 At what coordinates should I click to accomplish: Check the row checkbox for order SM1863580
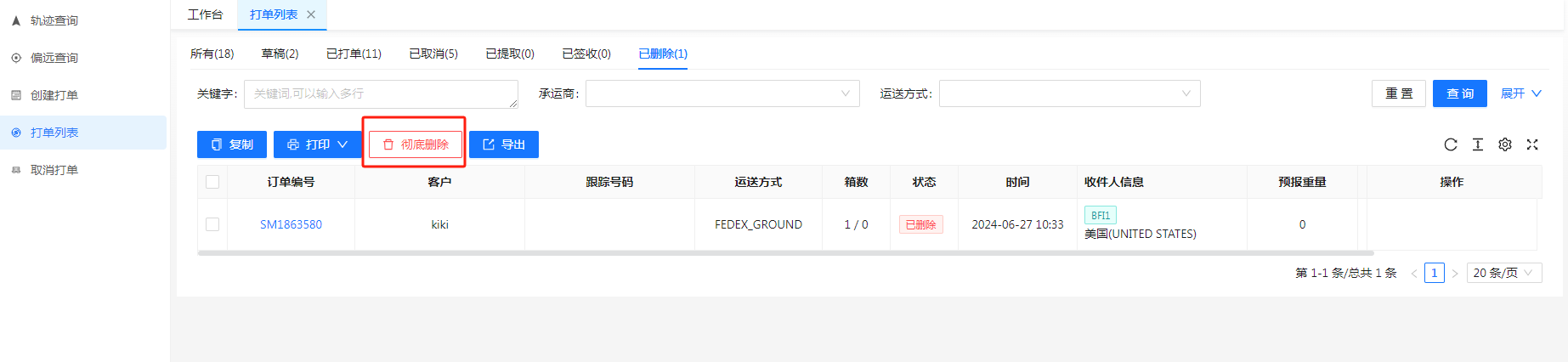pyautogui.click(x=212, y=224)
